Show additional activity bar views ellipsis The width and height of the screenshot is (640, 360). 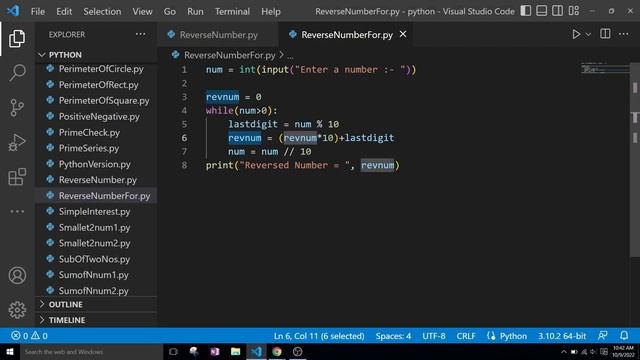(x=17, y=211)
